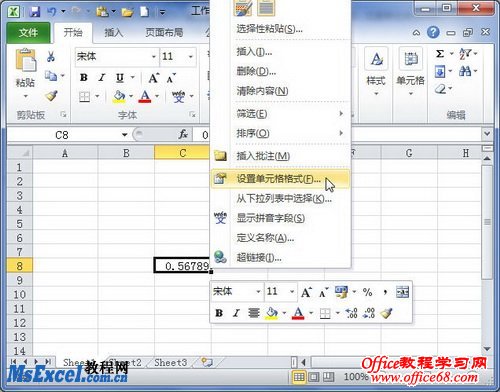The width and height of the screenshot is (500, 392).
Task: Click the Fill down icon in editing group
Action: pyautogui.click(x=440, y=71)
